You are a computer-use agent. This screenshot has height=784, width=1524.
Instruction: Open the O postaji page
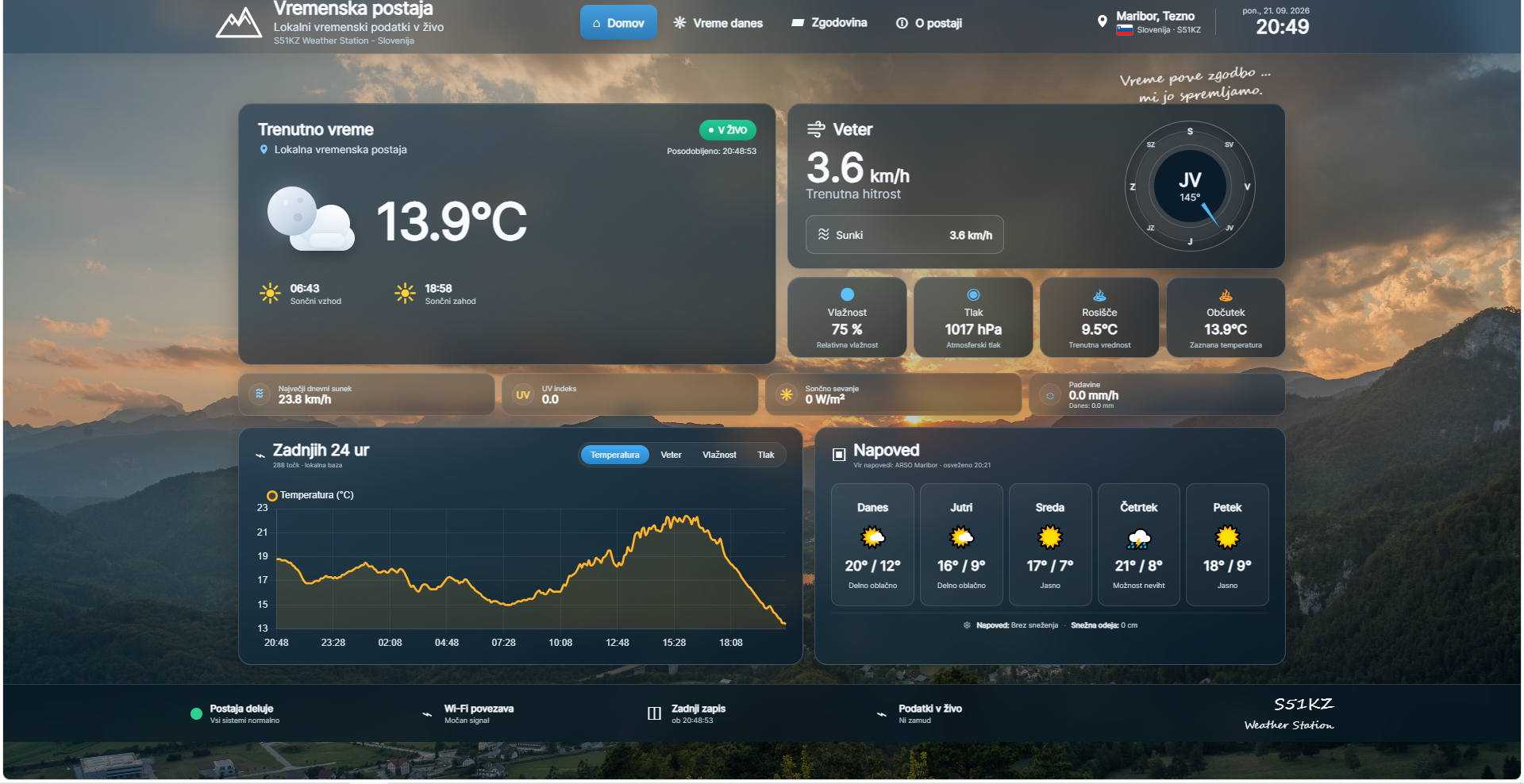pos(929,23)
